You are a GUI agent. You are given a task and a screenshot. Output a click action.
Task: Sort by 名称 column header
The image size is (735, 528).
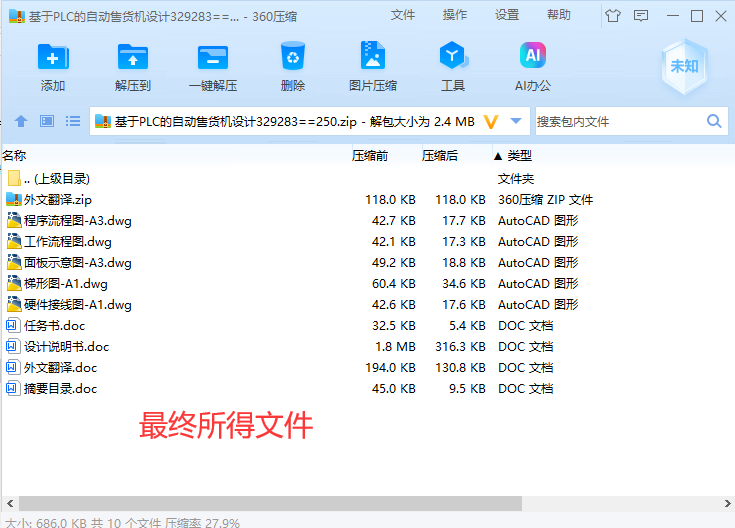point(14,156)
